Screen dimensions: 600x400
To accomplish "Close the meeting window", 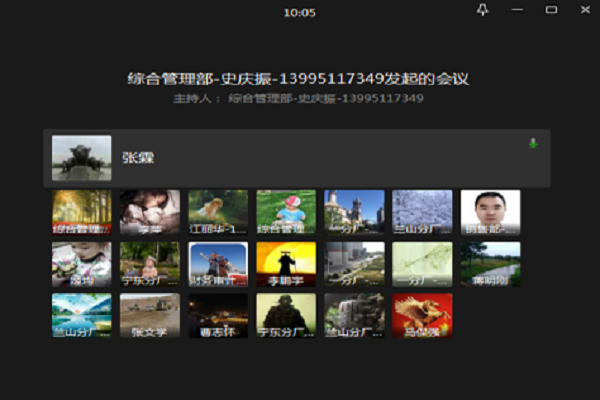I will [x=584, y=9].
